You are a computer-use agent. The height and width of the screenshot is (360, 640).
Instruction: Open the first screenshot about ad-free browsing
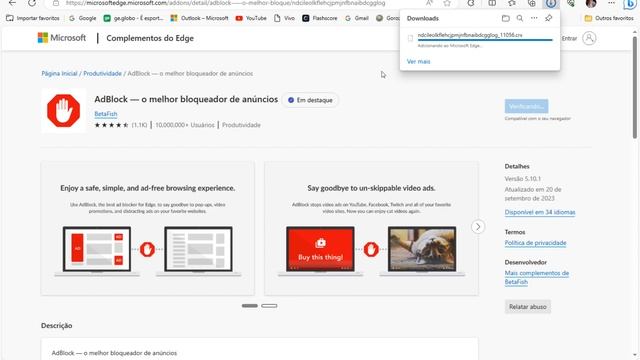point(148,228)
